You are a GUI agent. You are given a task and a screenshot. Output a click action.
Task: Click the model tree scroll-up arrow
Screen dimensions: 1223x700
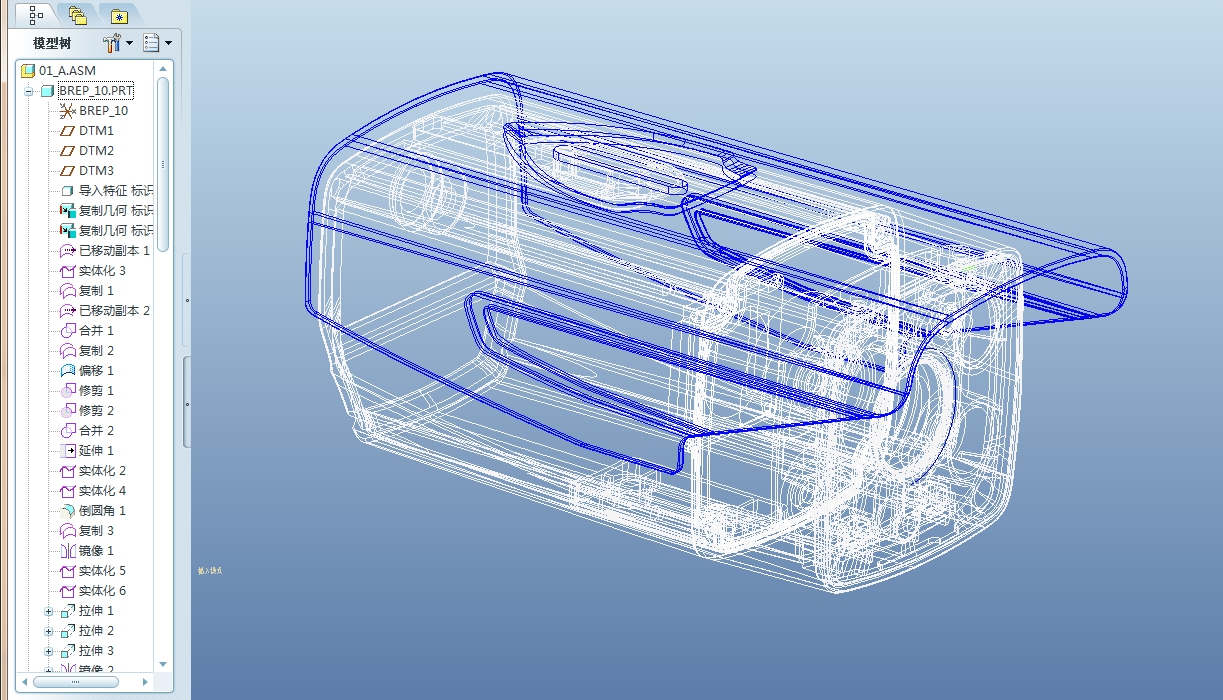click(x=163, y=69)
